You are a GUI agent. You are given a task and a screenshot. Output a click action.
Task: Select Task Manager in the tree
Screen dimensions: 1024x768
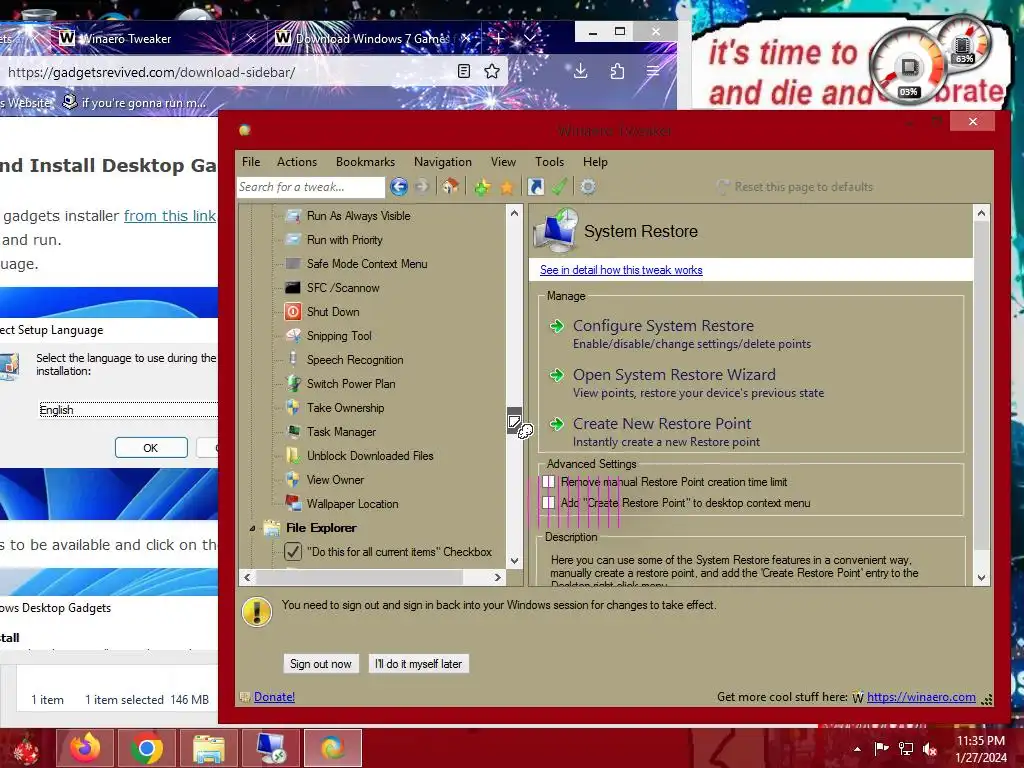pos(341,432)
